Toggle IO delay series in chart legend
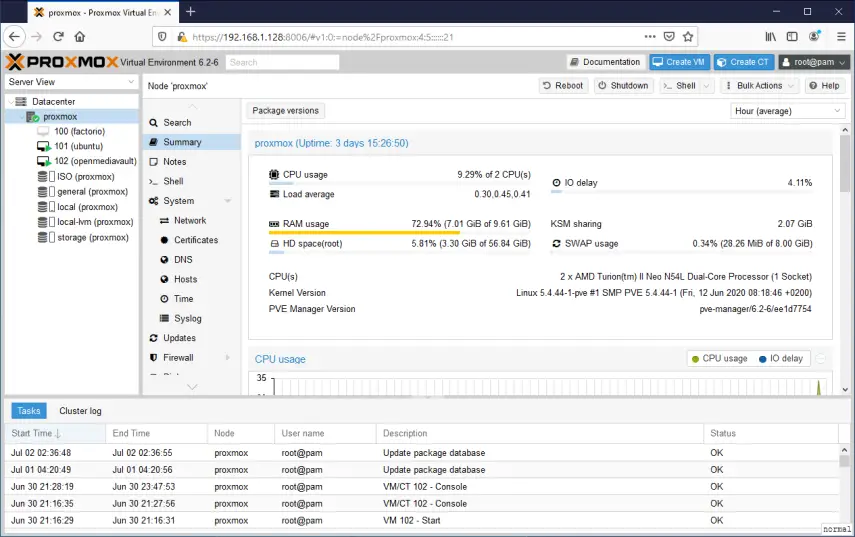 (x=780, y=359)
